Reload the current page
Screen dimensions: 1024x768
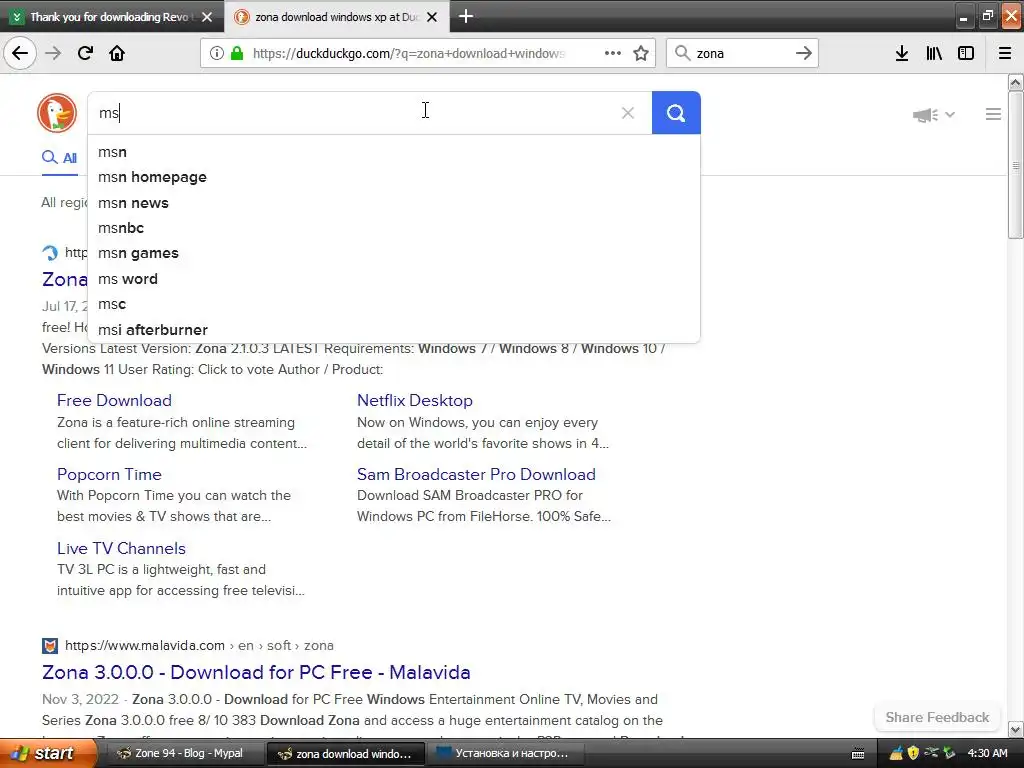85,53
